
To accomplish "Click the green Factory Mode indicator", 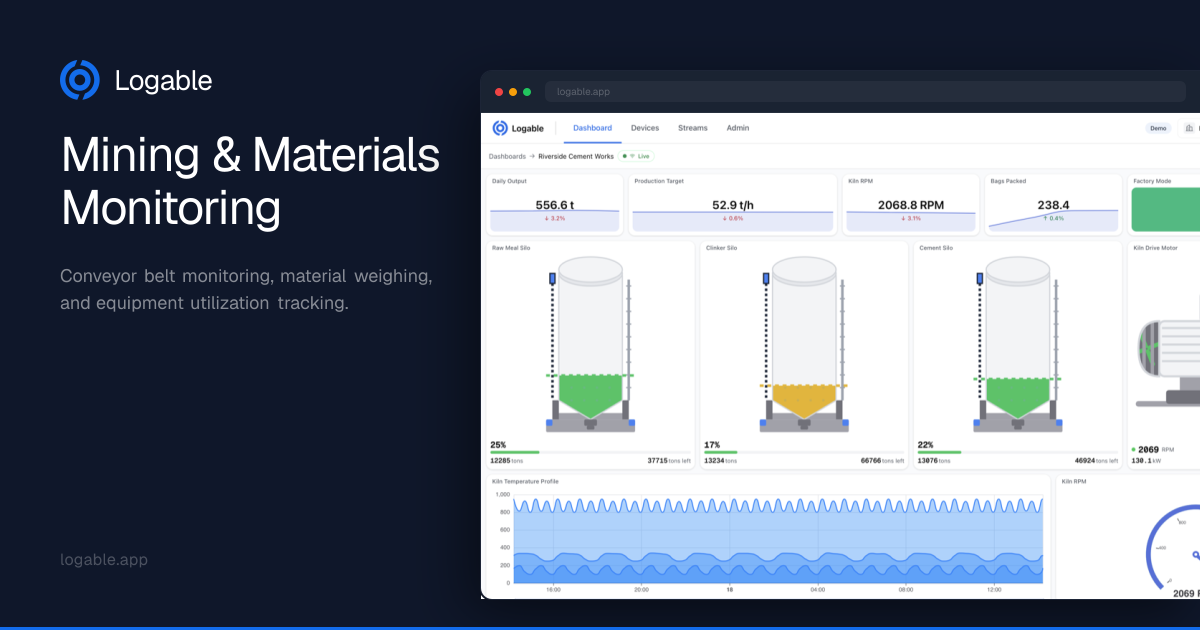I will click(1166, 210).
